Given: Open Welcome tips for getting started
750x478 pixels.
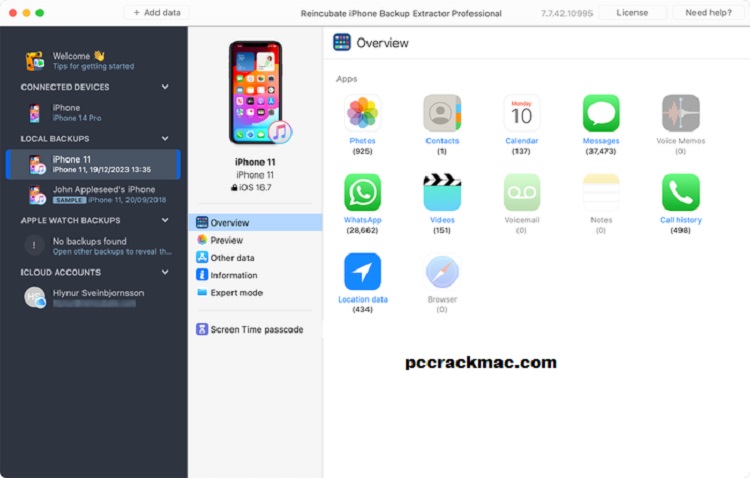Looking at the screenshot, I should click(93, 61).
